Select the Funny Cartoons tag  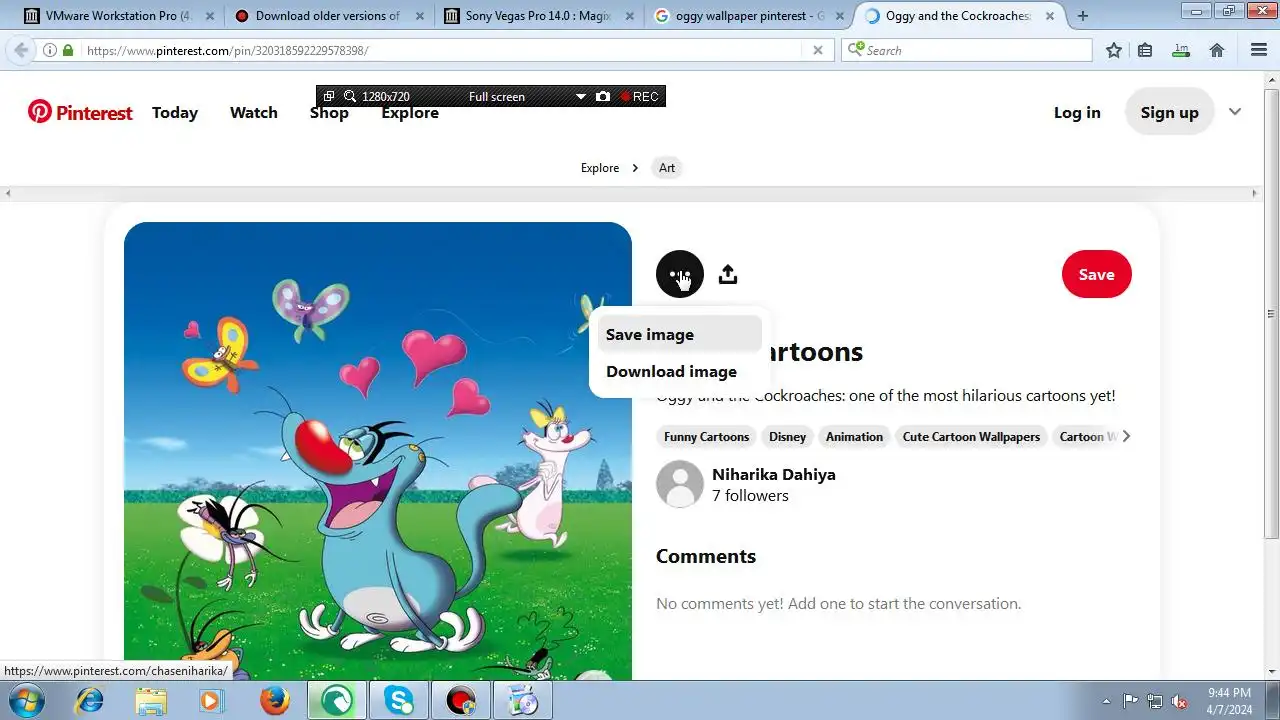[x=706, y=436]
